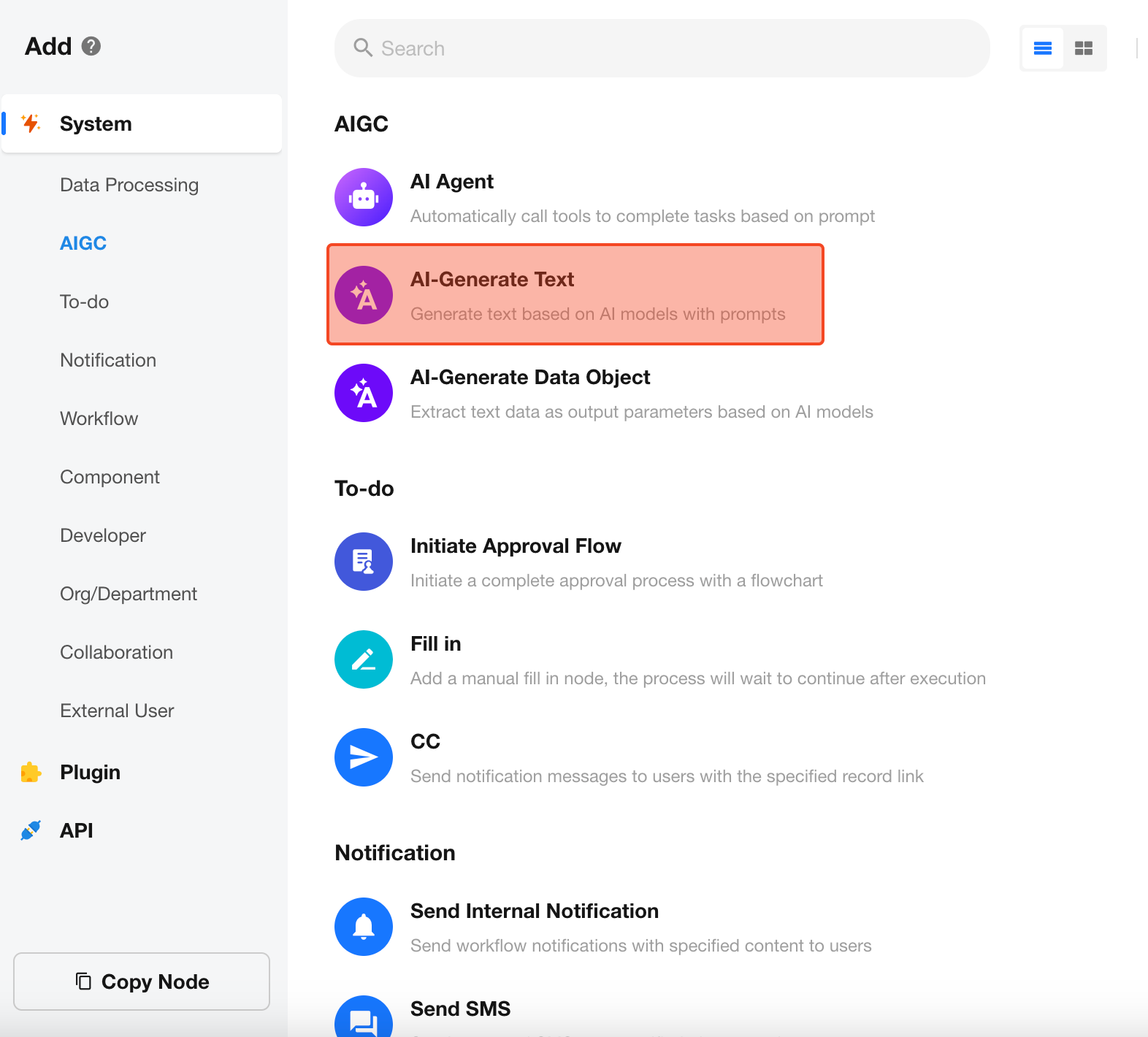
Task: Pick the Fill in pencil icon
Action: tap(364, 659)
